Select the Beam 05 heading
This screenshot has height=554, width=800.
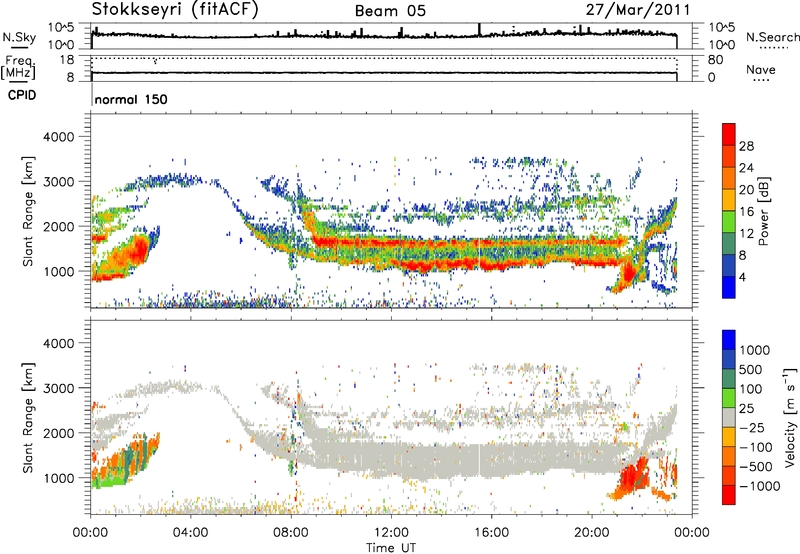(x=390, y=11)
